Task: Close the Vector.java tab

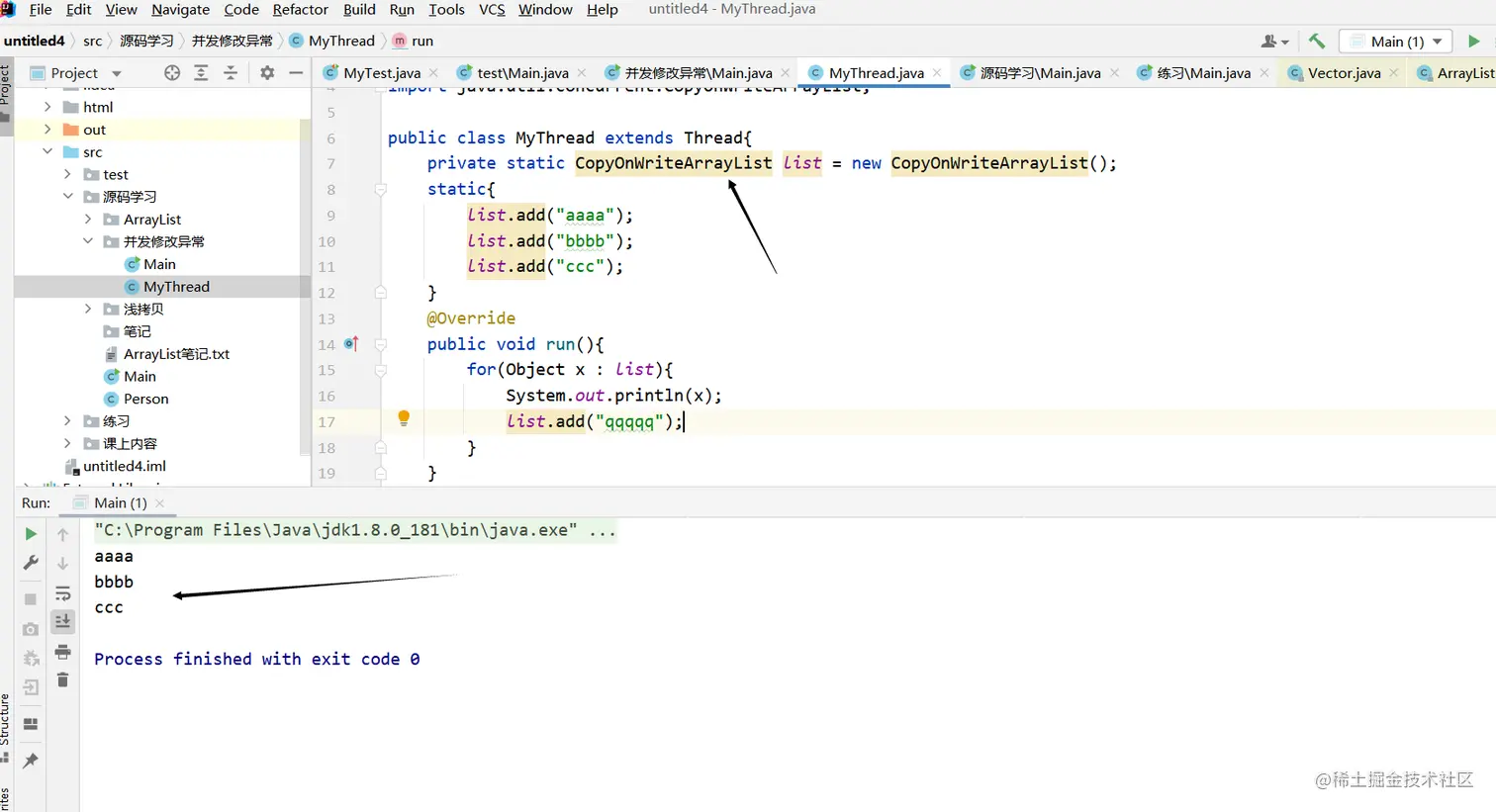Action: point(1394,72)
